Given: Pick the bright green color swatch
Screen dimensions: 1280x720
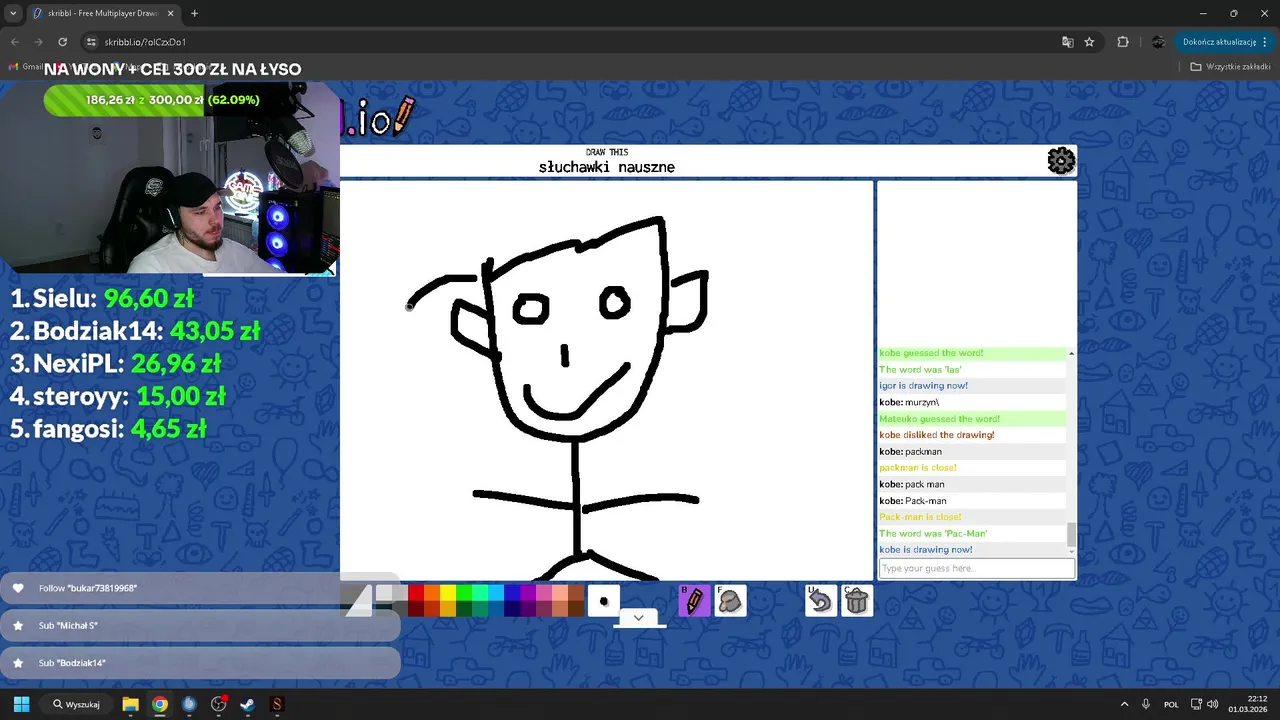Looking at the screenshot, I should pos(464,593).
